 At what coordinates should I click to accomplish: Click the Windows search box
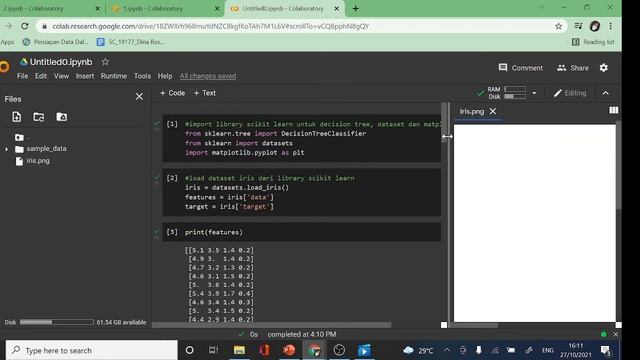click(92, 350)
